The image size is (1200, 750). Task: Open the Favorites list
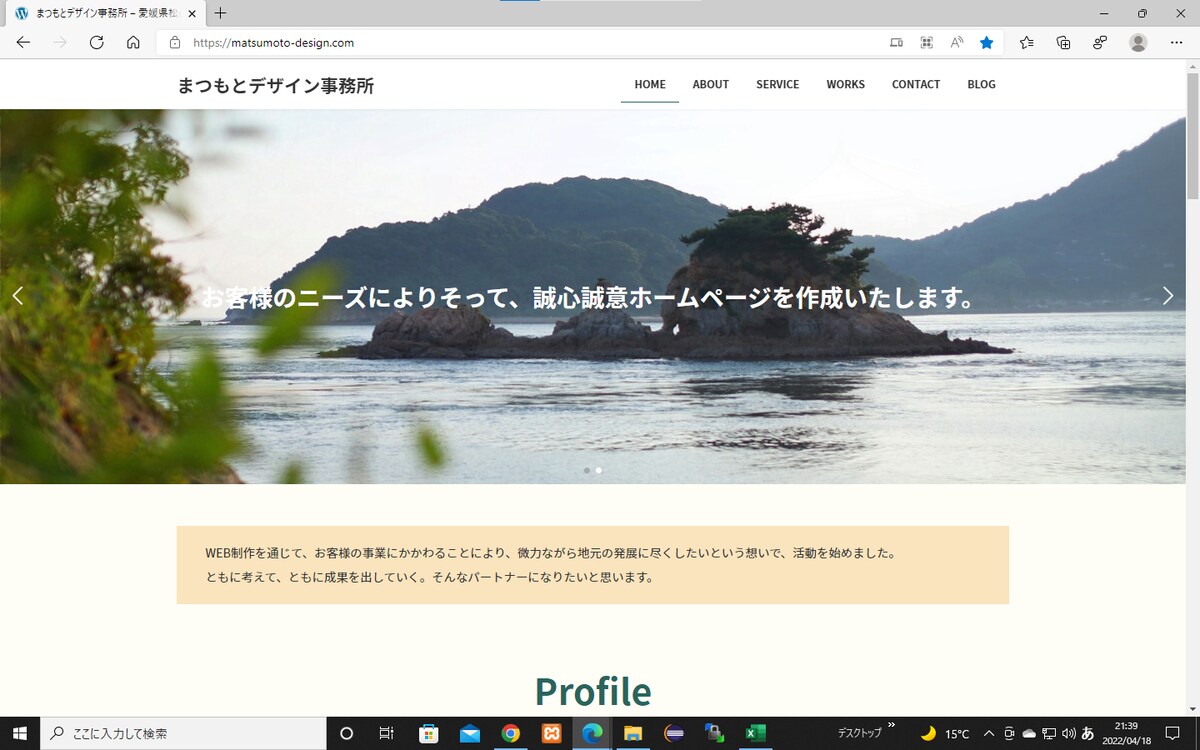click(x=1027, y=43)
